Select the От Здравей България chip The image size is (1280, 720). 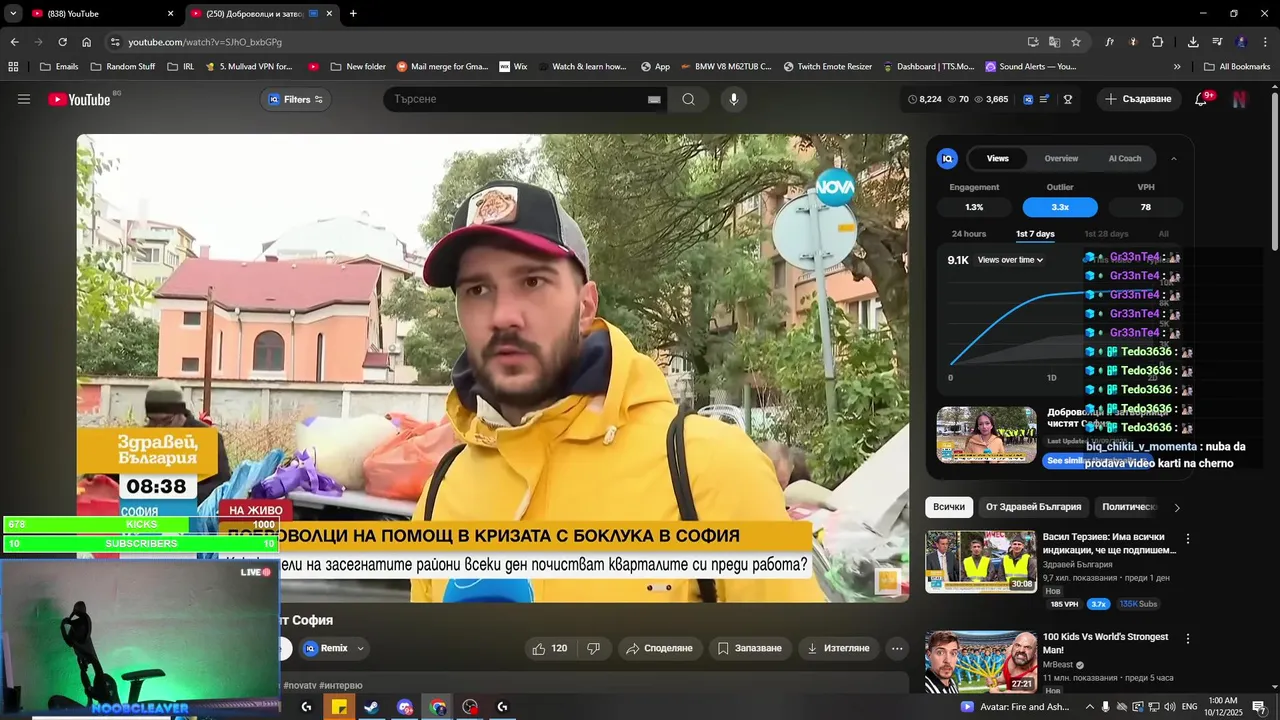(1033, 507)
